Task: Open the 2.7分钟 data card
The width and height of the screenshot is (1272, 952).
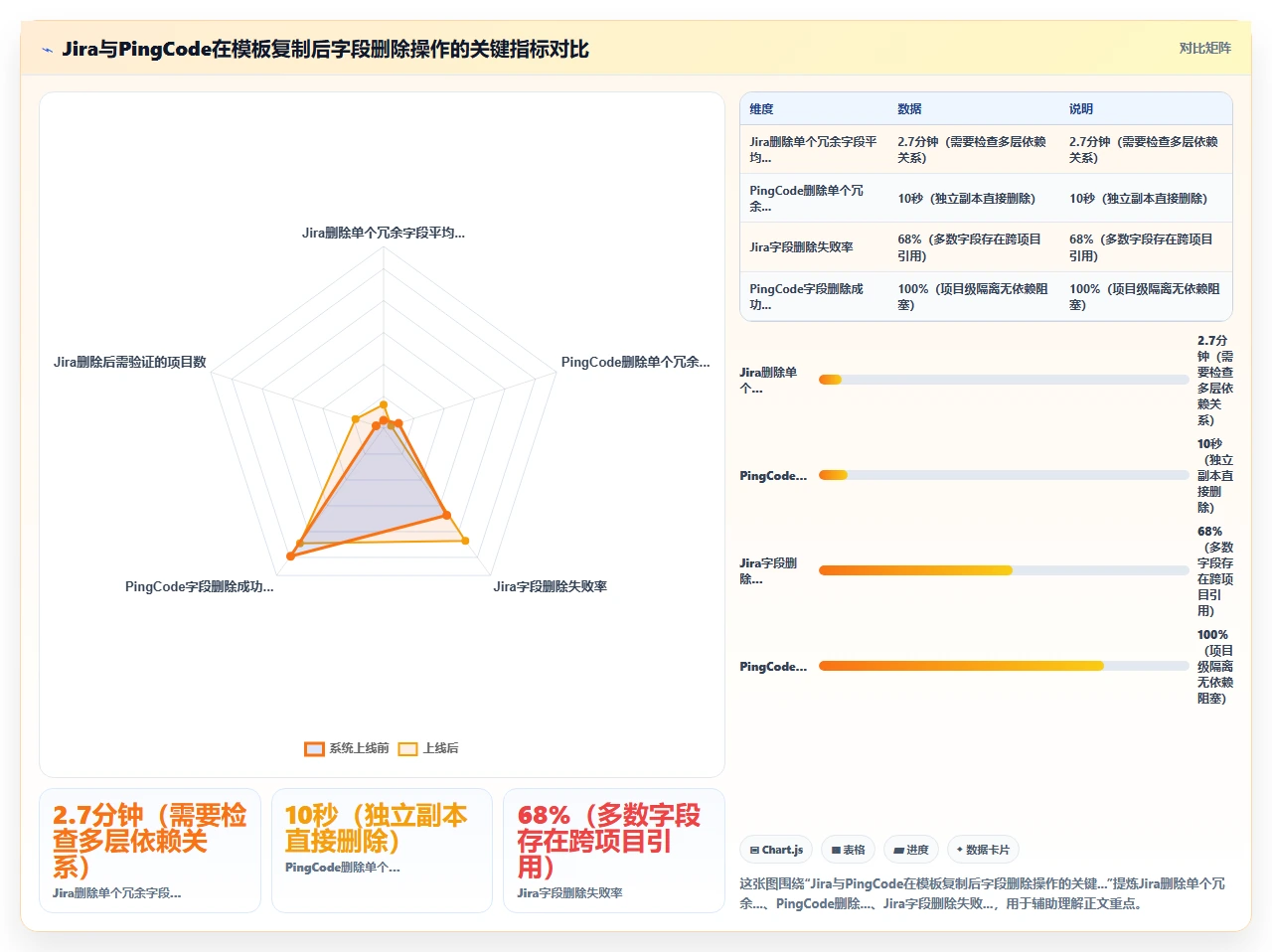Action: click(150, 851)
